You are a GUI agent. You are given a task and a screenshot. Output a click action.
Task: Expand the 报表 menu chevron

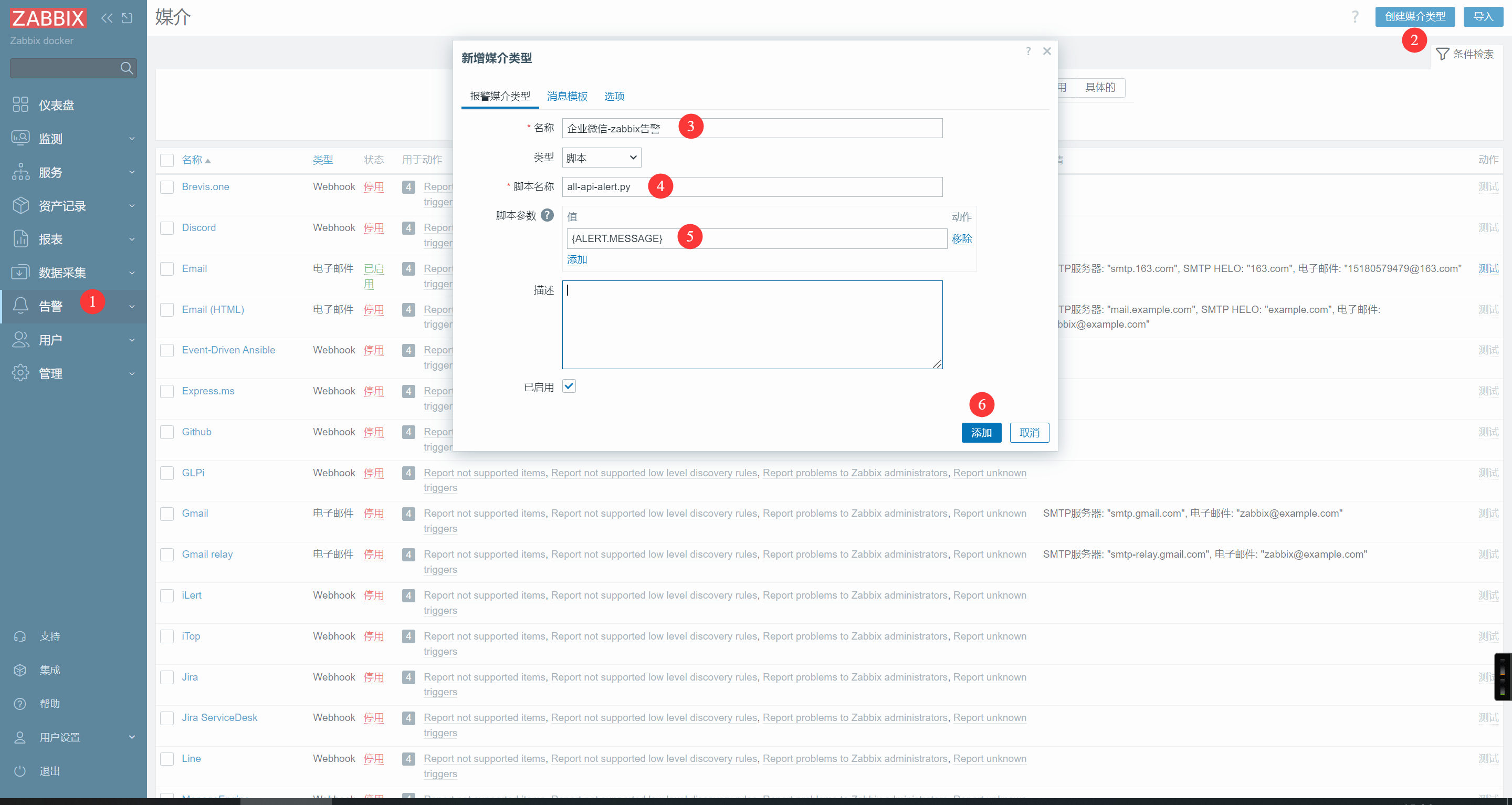pyautogui.click(x=131, y=239)
